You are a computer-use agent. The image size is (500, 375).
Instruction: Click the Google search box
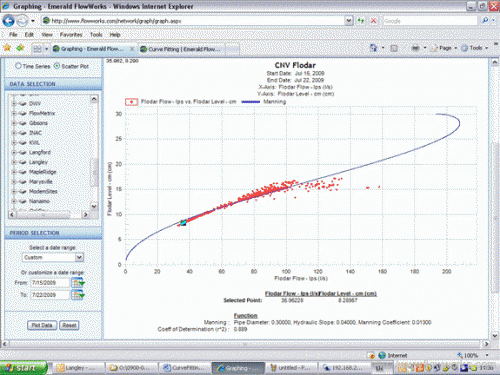coord(430,21)
